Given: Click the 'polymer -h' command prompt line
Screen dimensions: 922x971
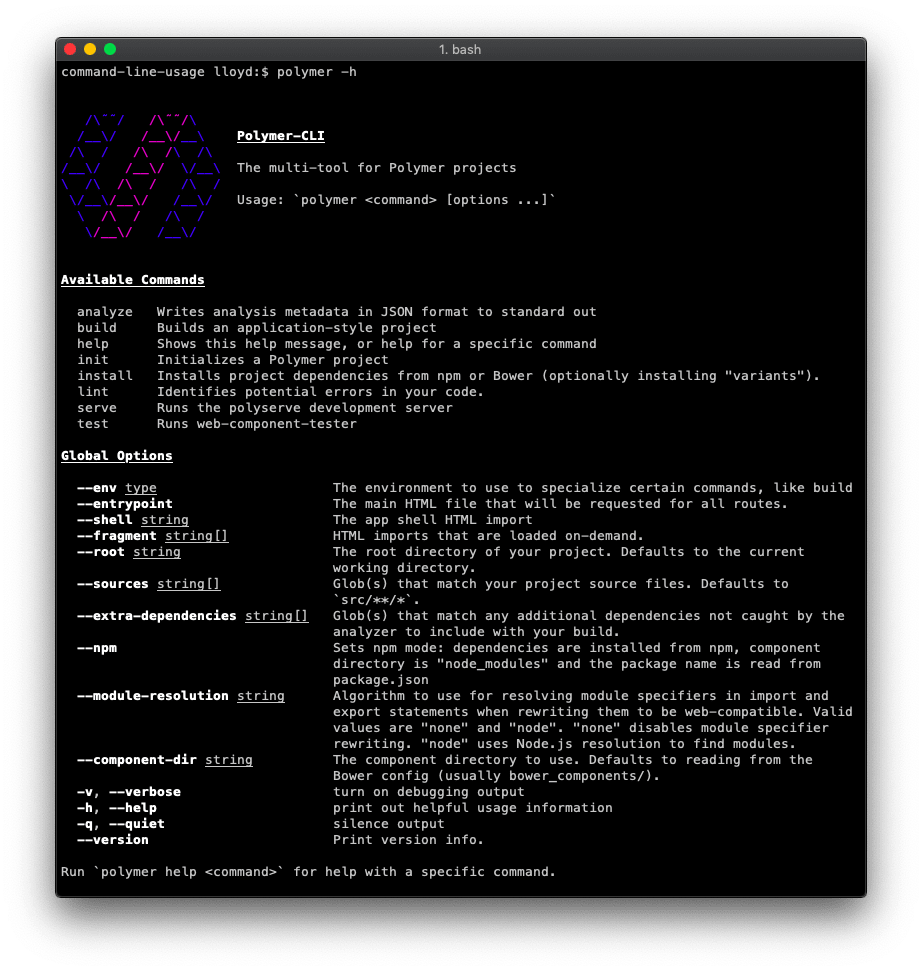Looking at the screenshot, I should (x=209, y=72).
